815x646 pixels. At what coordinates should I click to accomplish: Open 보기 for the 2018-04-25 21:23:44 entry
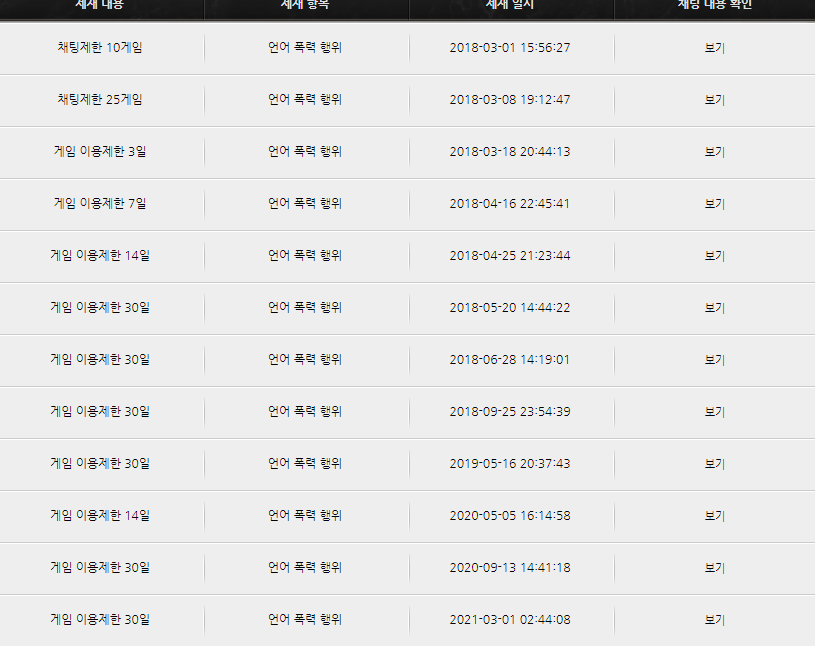[714, 256]
